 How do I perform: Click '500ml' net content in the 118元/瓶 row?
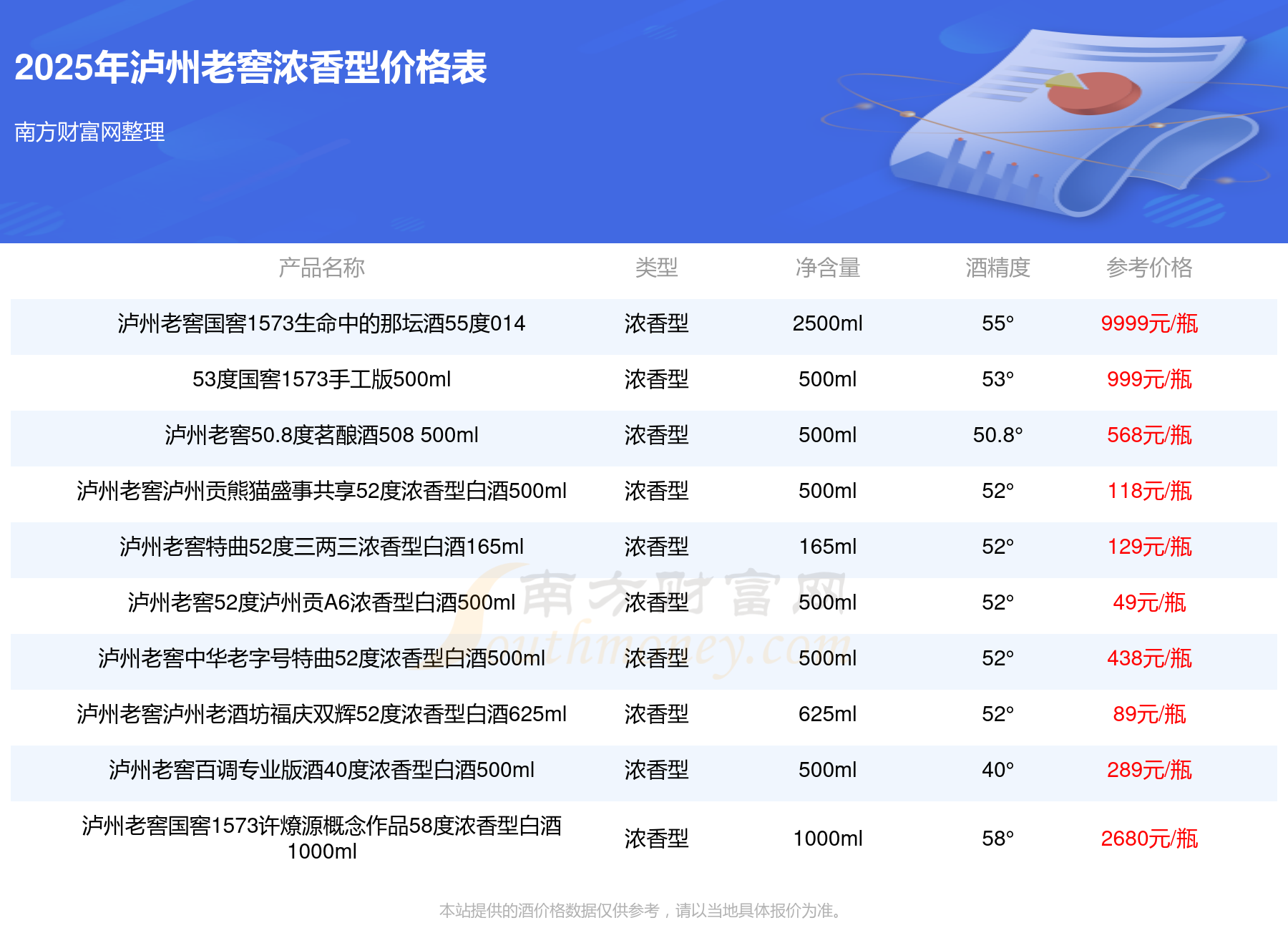(828, 491)
